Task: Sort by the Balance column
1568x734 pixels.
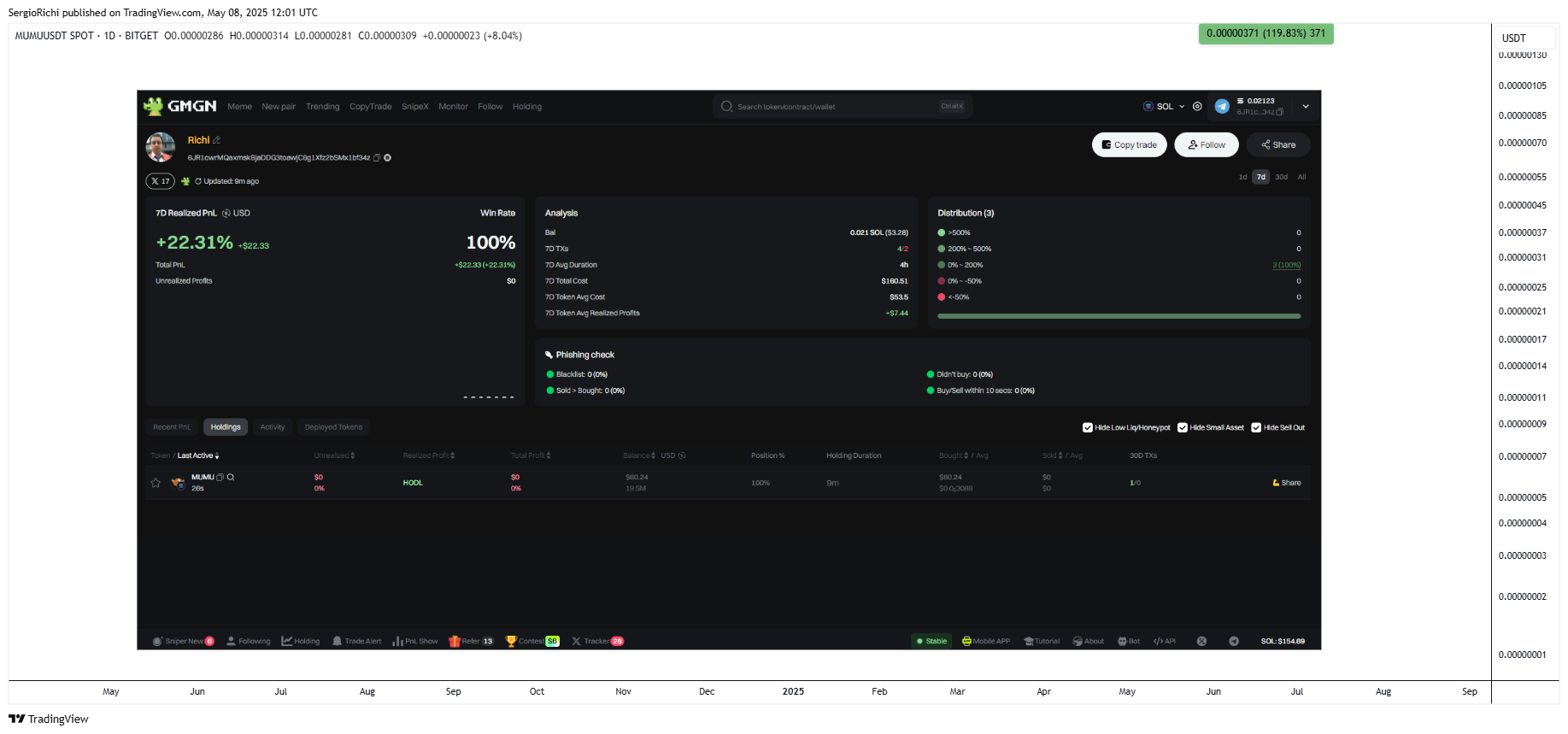Action: [x=639, y=456]
